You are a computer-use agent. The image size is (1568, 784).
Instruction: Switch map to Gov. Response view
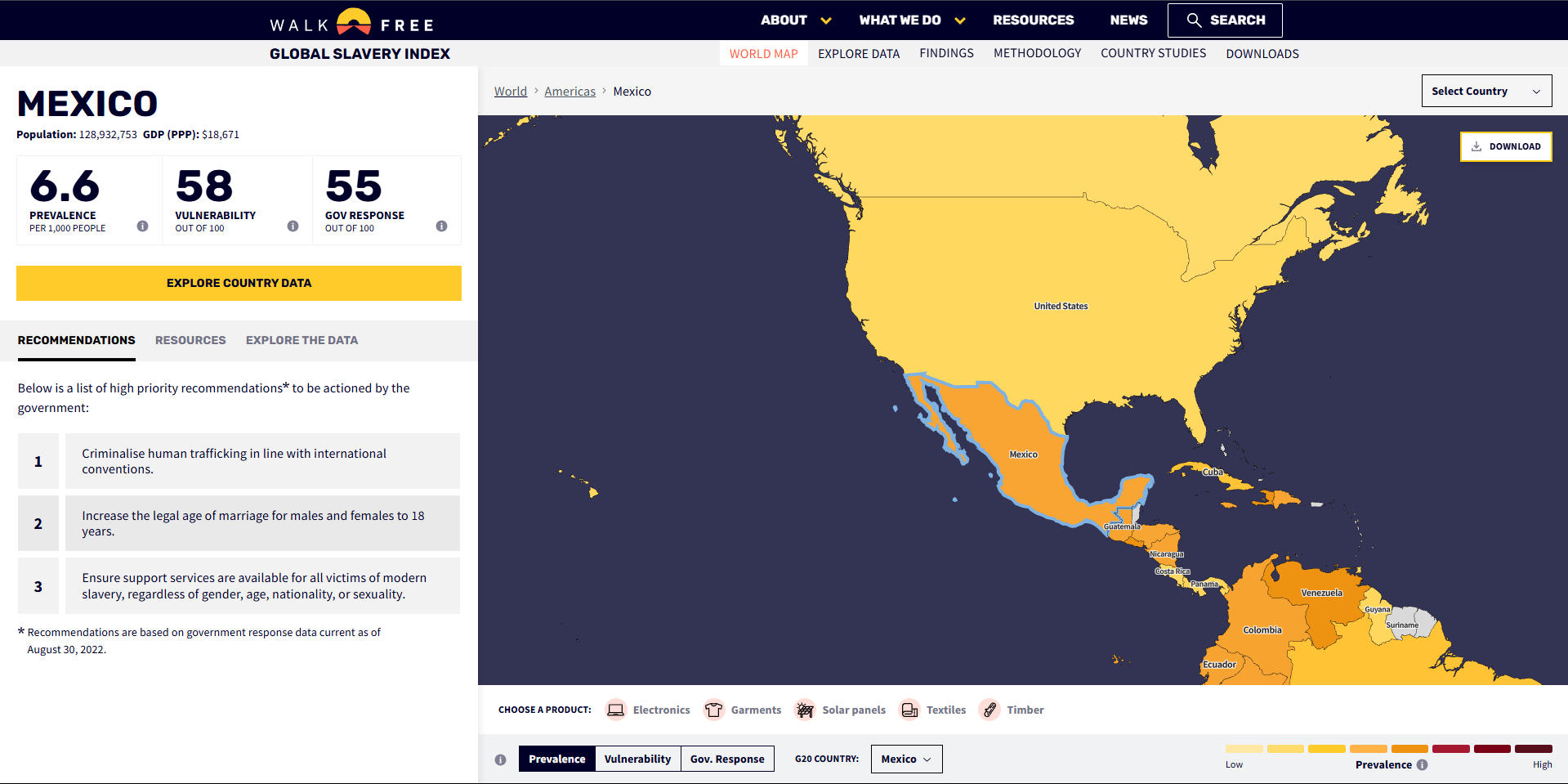[727, 759]
